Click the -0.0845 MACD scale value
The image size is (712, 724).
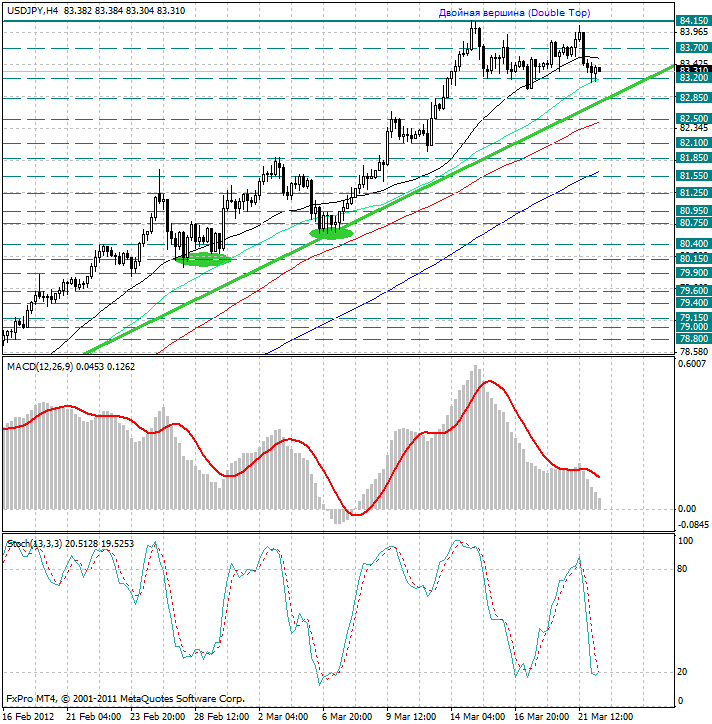693,525
